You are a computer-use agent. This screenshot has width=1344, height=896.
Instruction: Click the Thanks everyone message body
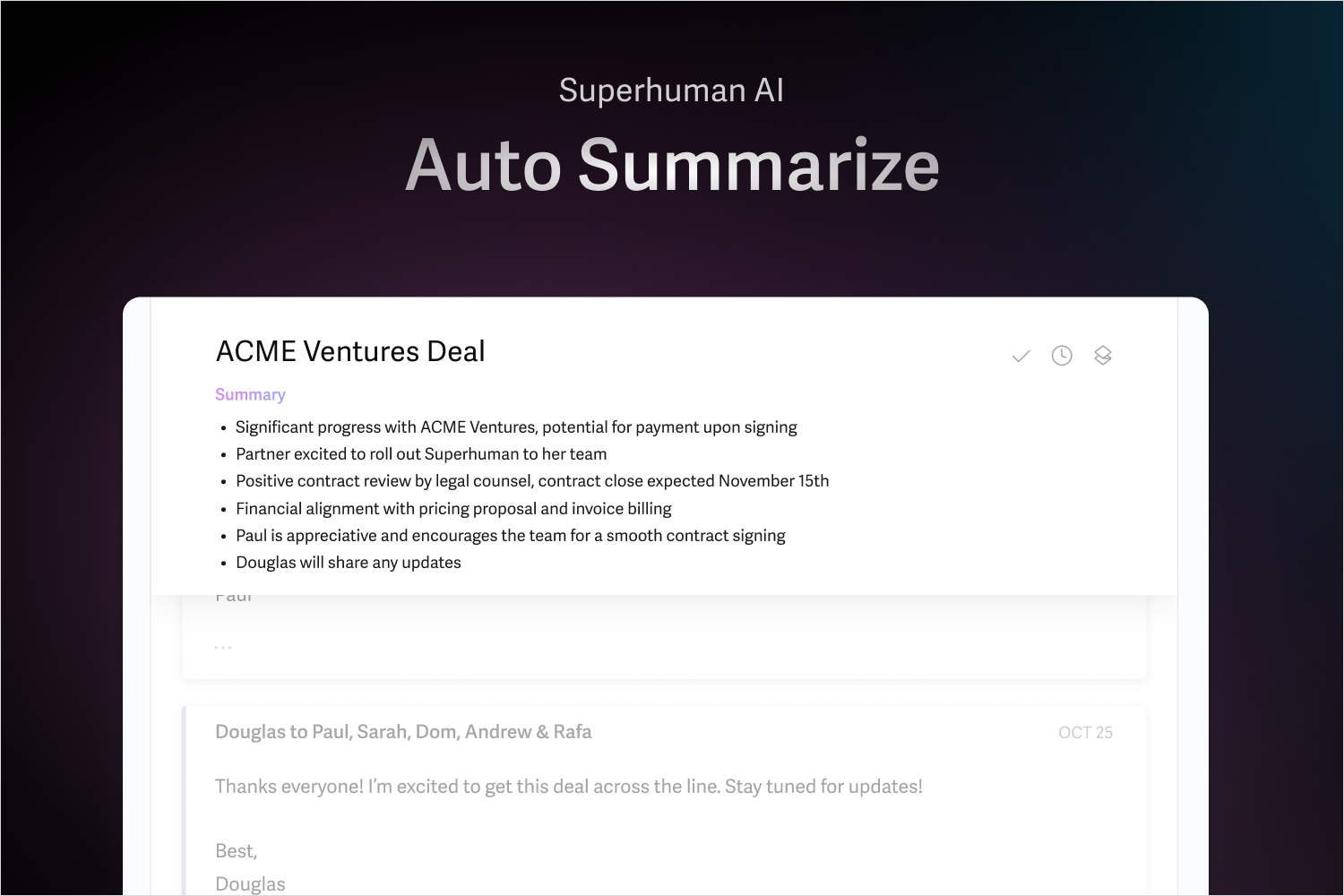pyautogui.click(x=567, y=786)
